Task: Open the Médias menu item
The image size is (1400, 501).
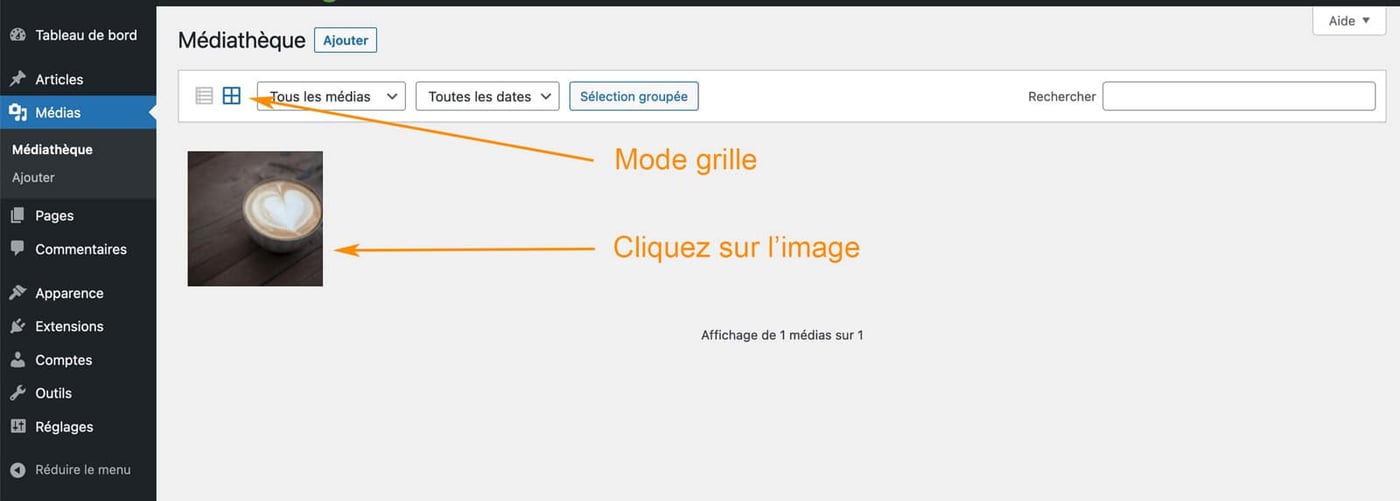Action: pyautogui.click(x=78, y=112)
